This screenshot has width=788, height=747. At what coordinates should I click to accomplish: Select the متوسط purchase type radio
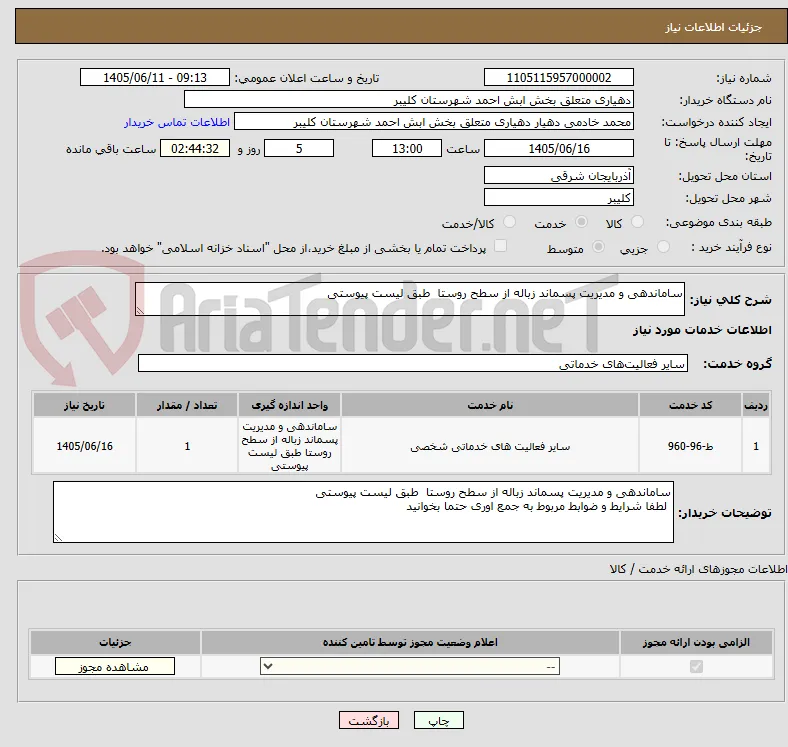[x=598, y=247]
